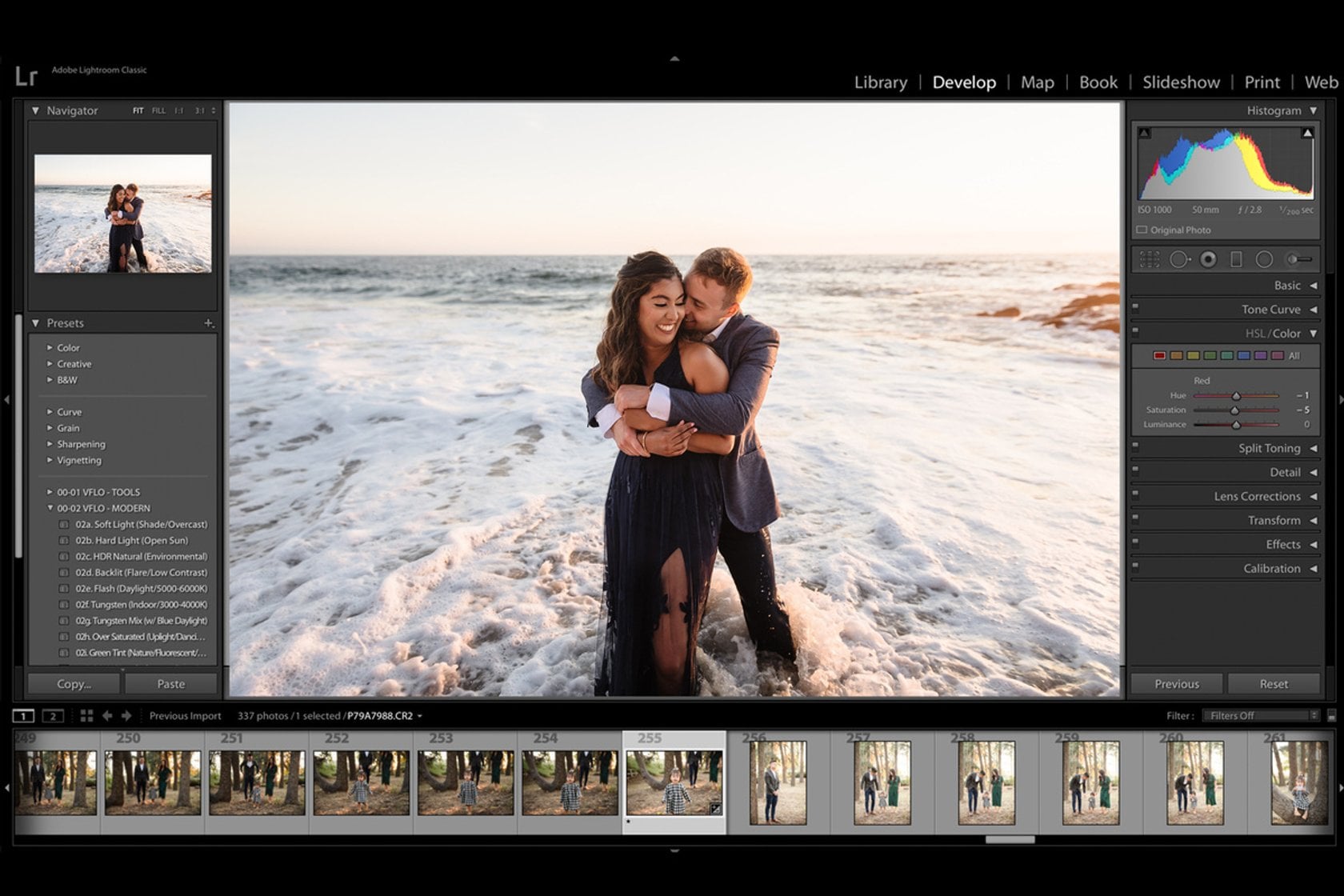Collapse the HSL/Color panel
The width and height of the screenshot is (1344, 896).
[1315, 333]
